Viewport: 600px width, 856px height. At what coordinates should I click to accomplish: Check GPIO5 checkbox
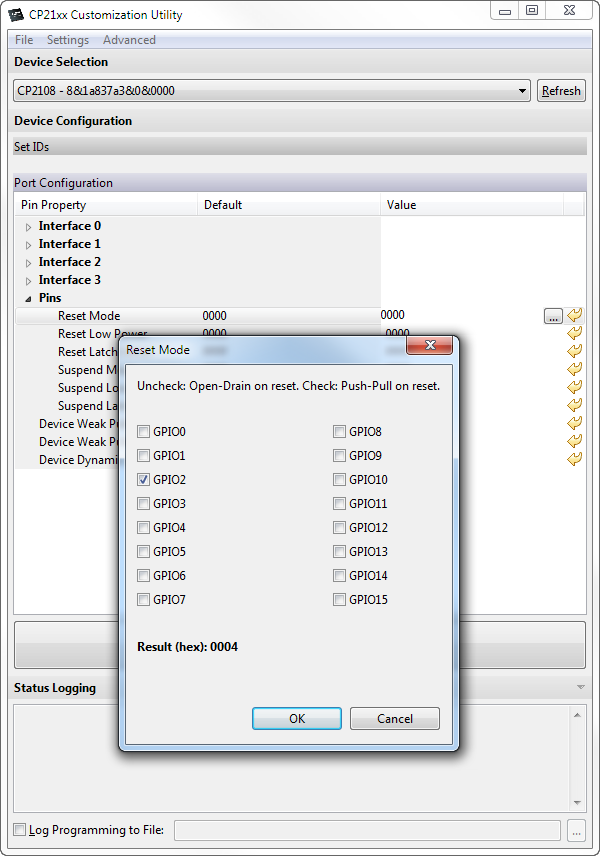coord(144,552)
